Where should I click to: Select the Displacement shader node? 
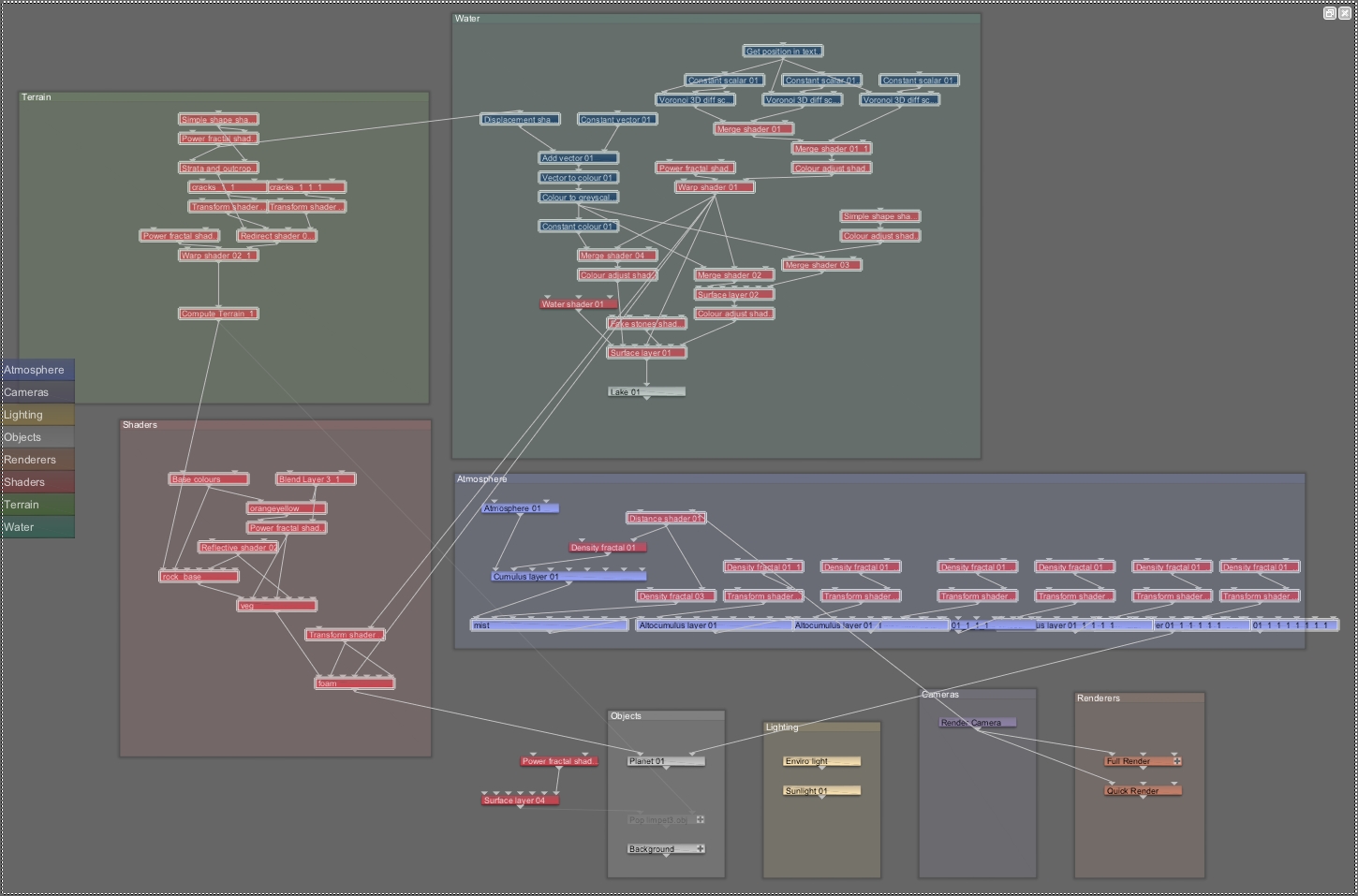520,120
